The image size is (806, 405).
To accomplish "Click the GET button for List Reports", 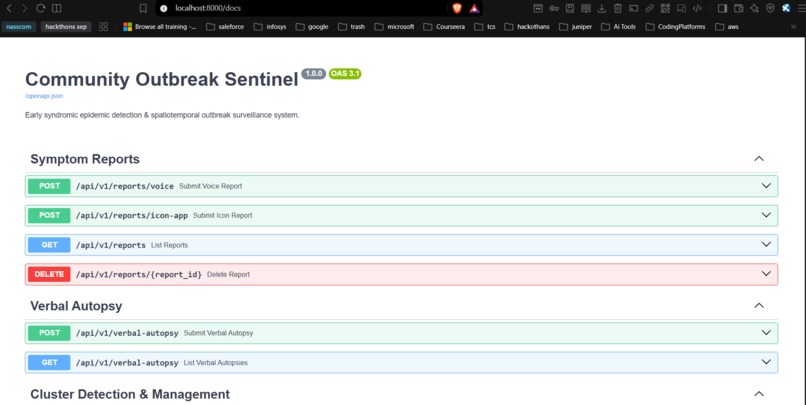I will tap(49, 245).
